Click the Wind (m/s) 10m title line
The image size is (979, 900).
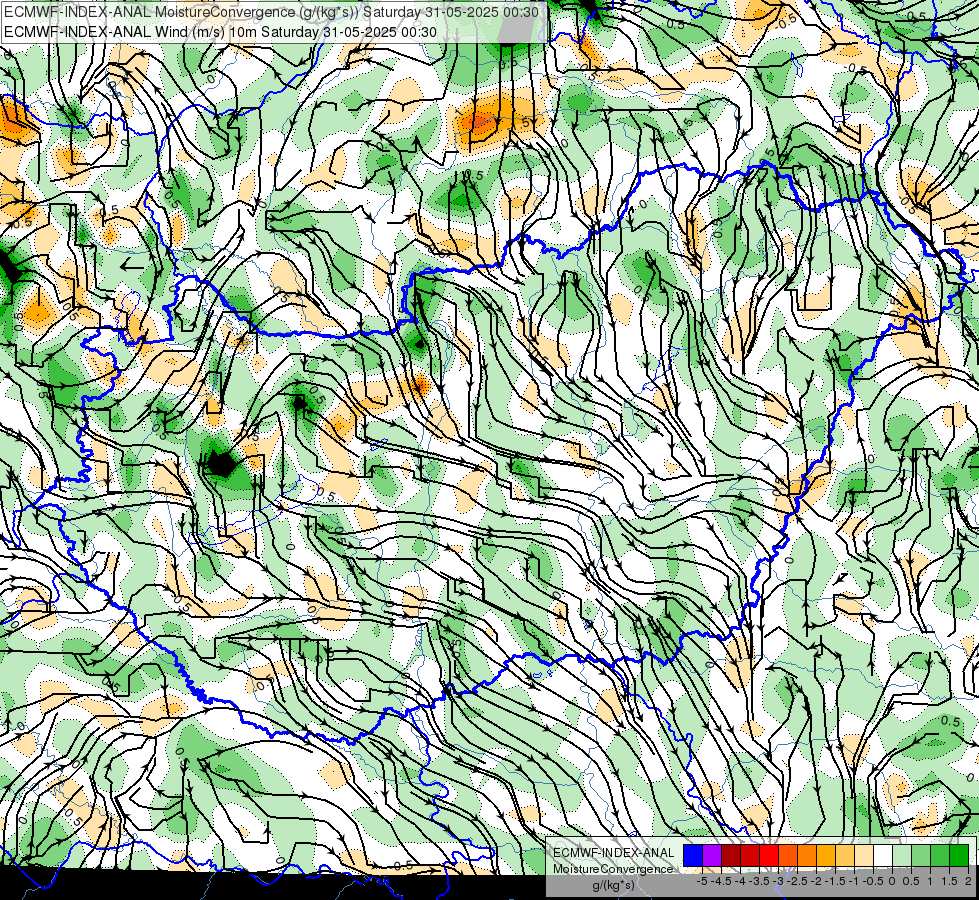click(x=220, y=31)
